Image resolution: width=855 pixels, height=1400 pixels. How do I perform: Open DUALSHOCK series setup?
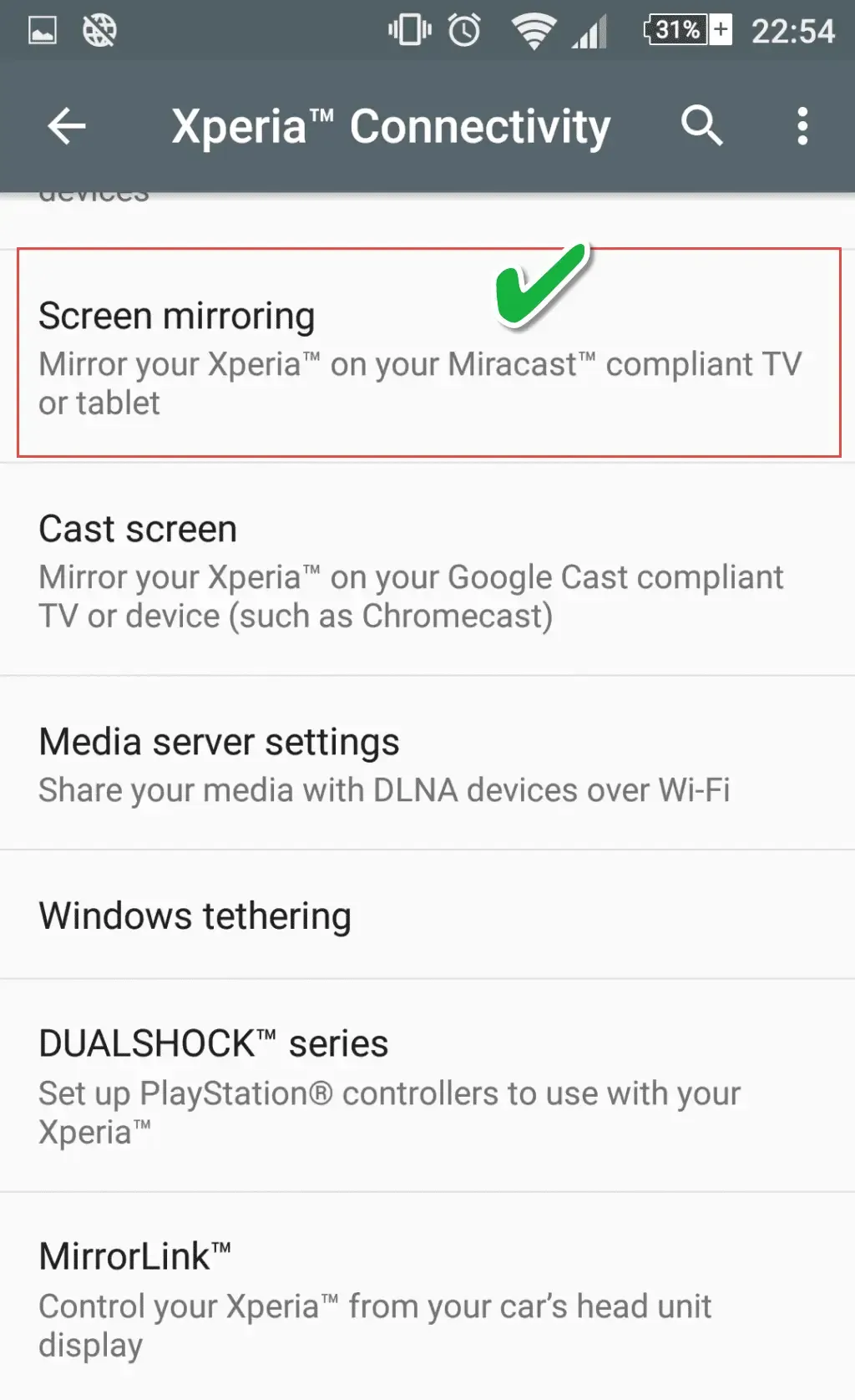(427, 1085)
